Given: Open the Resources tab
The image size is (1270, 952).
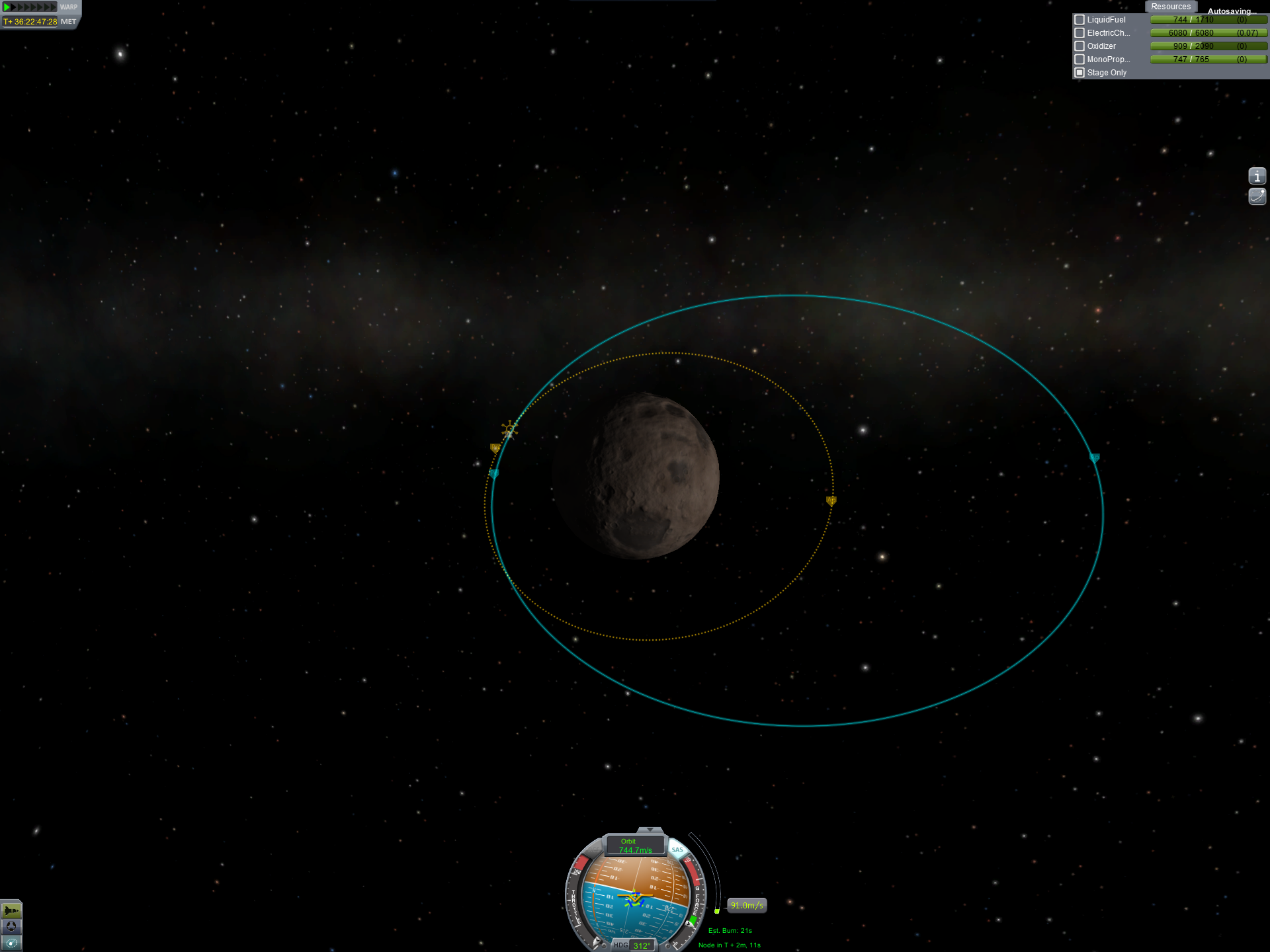Looking at the screenshot, I should coord(1170,7).
